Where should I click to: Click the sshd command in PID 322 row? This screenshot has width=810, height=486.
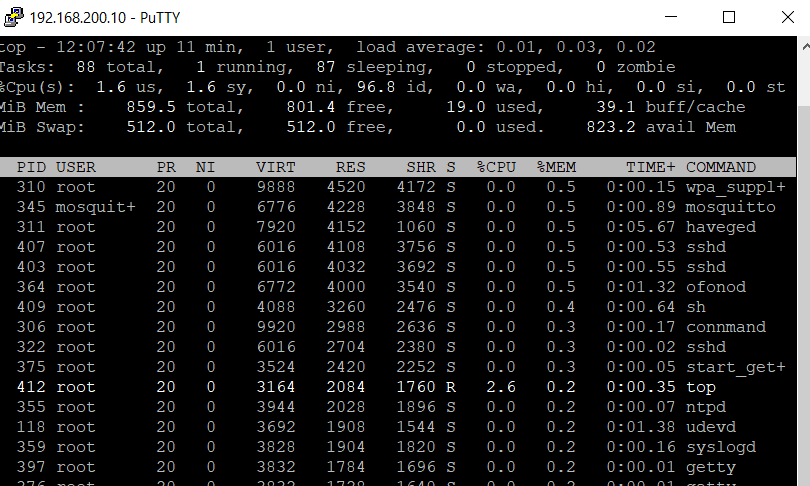[x=706, y=347]
